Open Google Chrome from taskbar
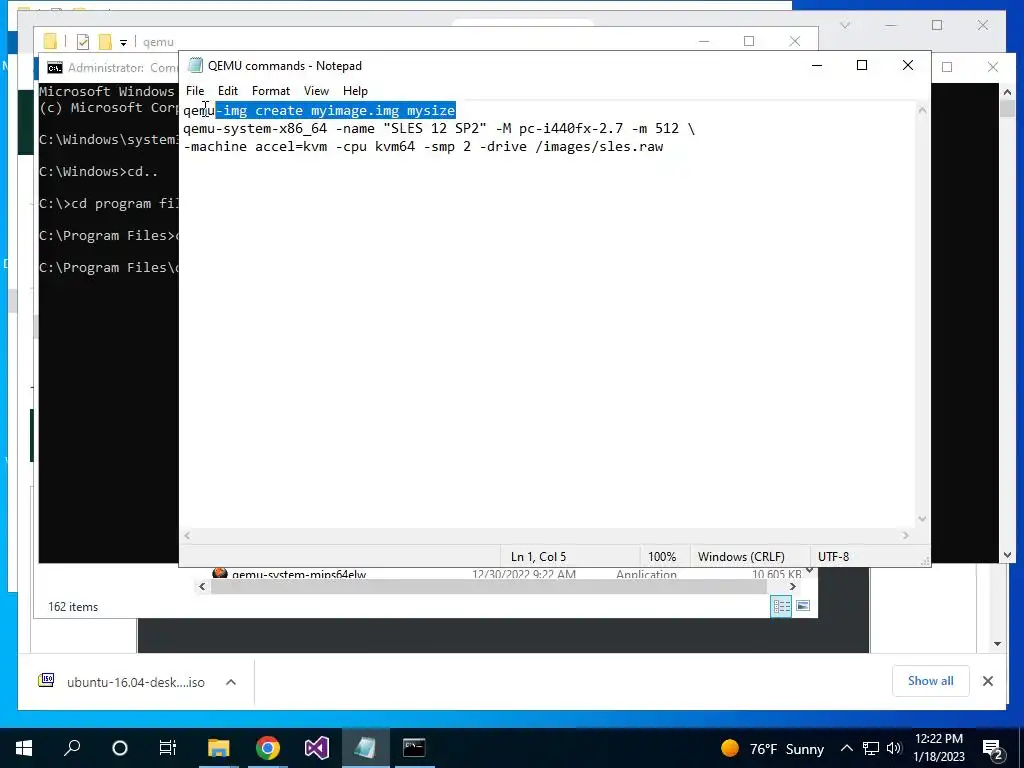 coord(268,748)
